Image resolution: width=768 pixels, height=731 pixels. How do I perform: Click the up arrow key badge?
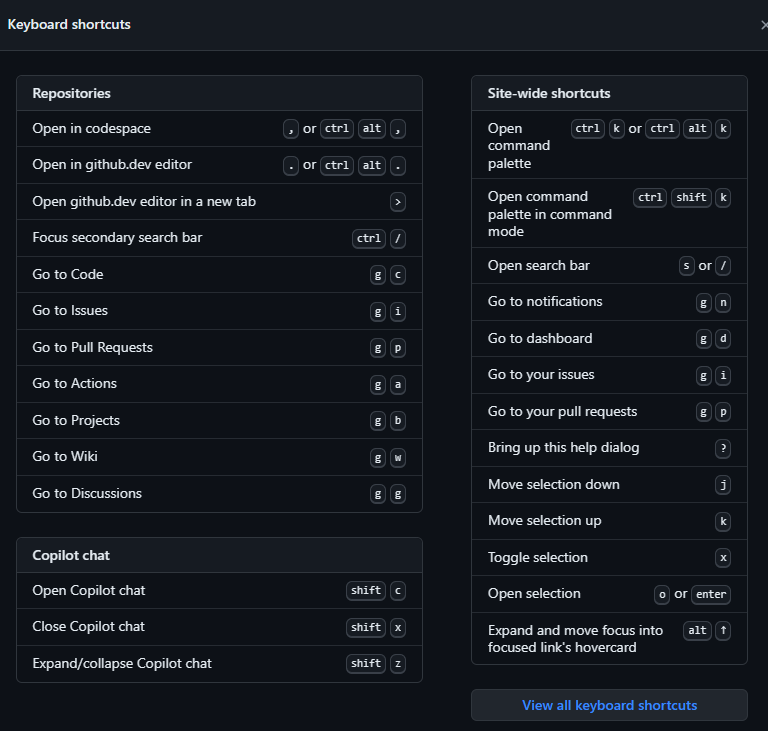point(723,631)
